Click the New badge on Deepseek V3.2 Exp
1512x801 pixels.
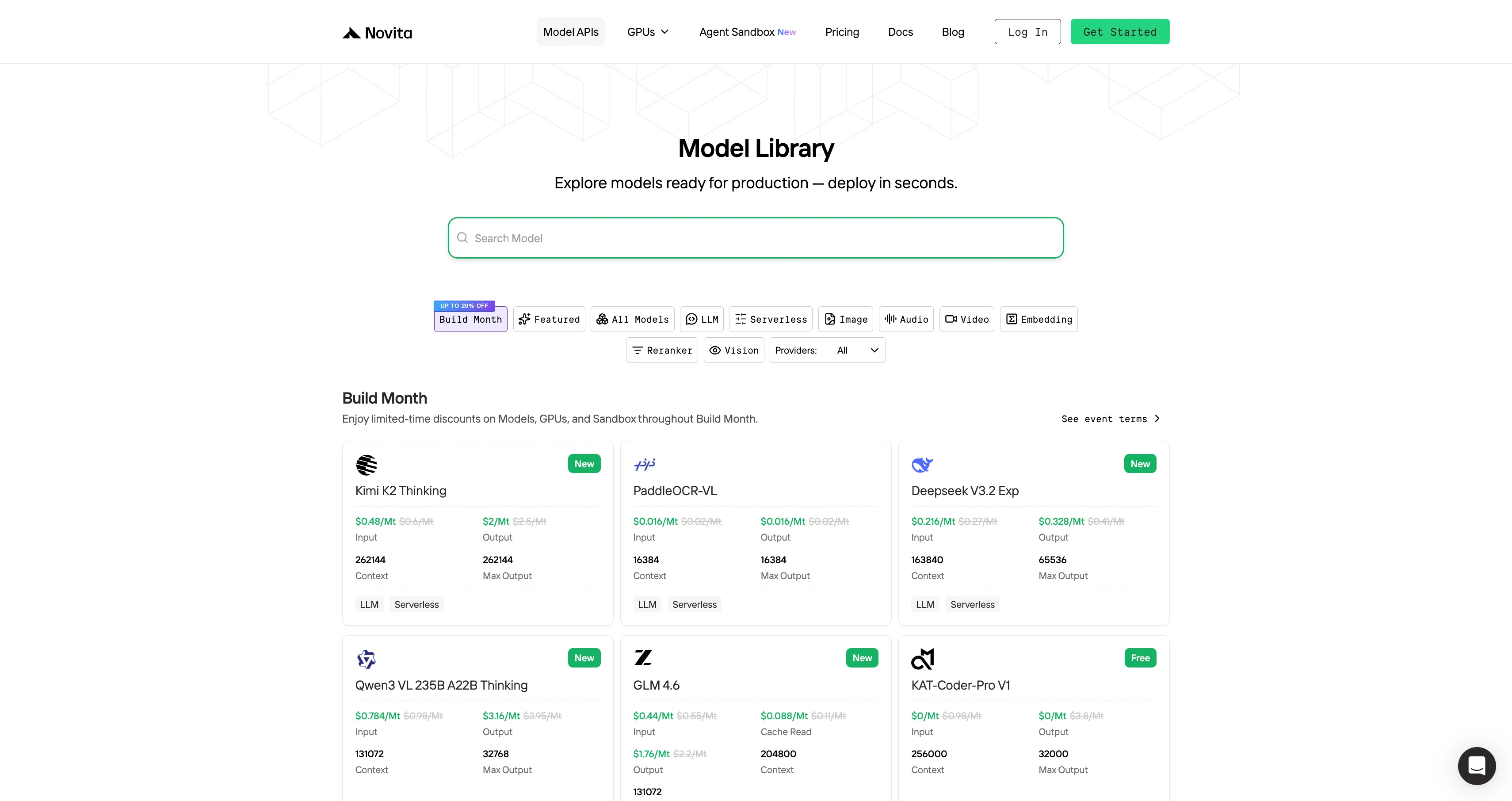click(x=1140, y=464)
